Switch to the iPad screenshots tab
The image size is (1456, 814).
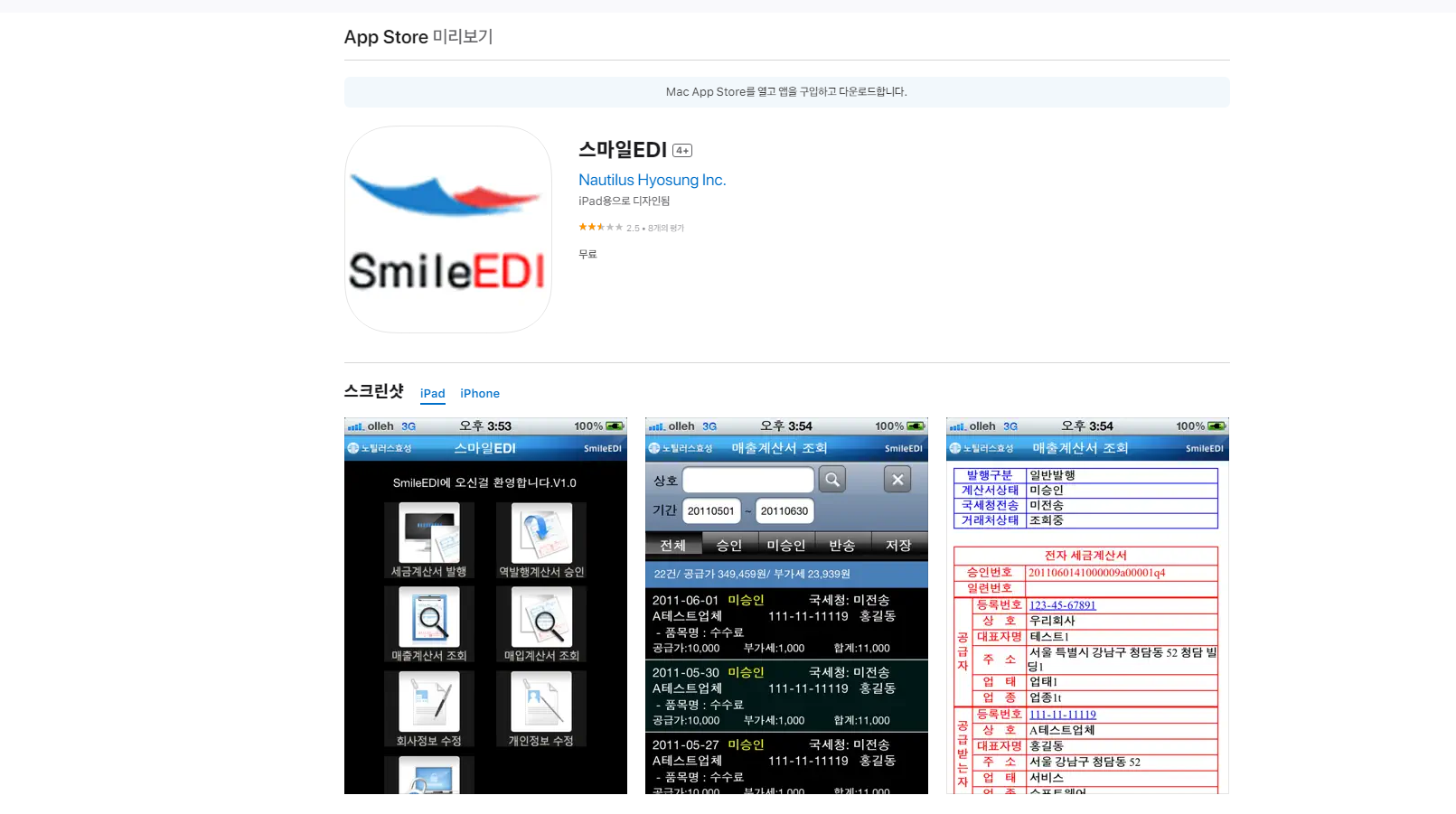pyautogui.click(x=433, y=393)
